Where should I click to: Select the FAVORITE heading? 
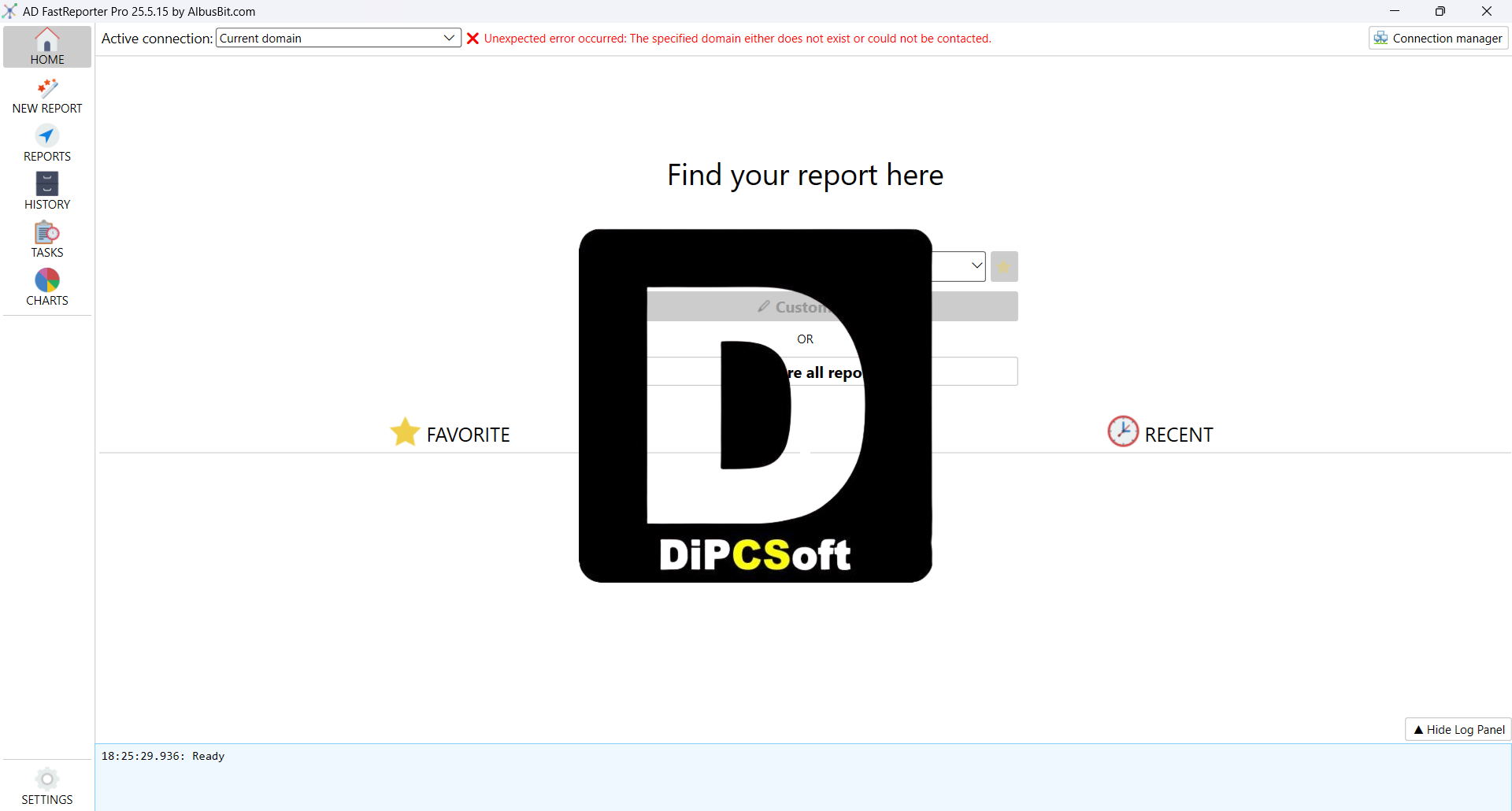[468, 435]
